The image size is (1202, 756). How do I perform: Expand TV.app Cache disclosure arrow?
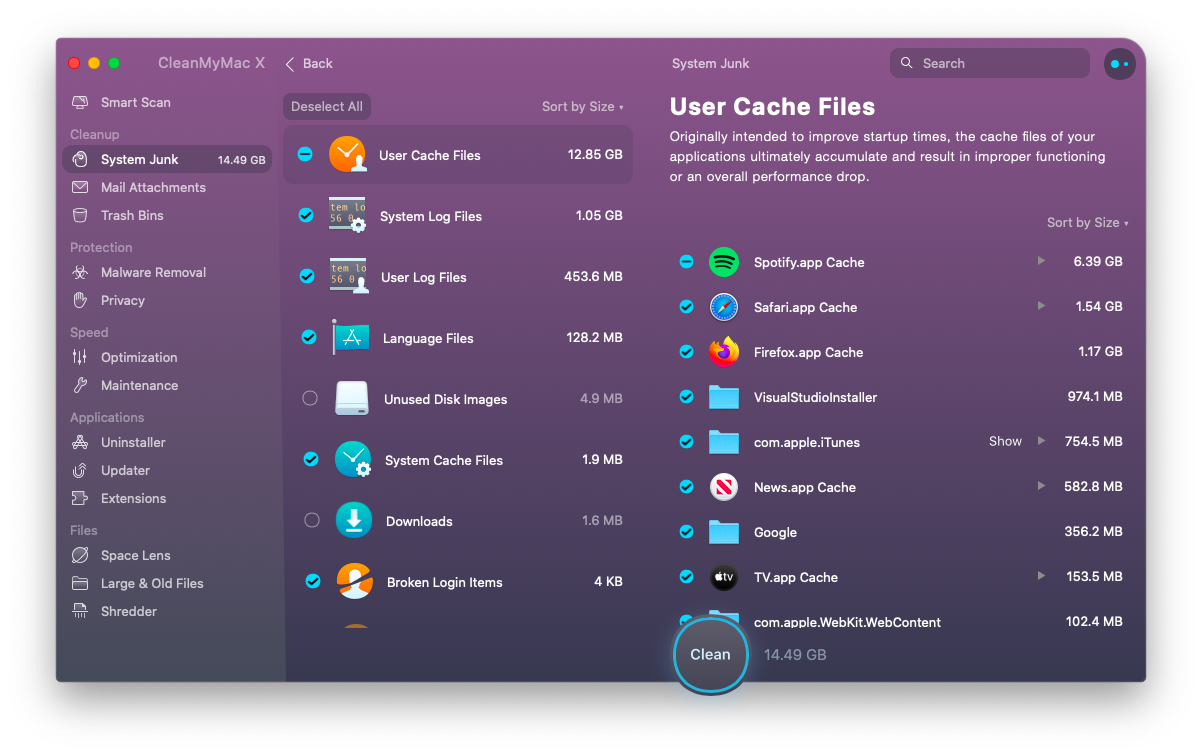click(x=1041, y=576)
